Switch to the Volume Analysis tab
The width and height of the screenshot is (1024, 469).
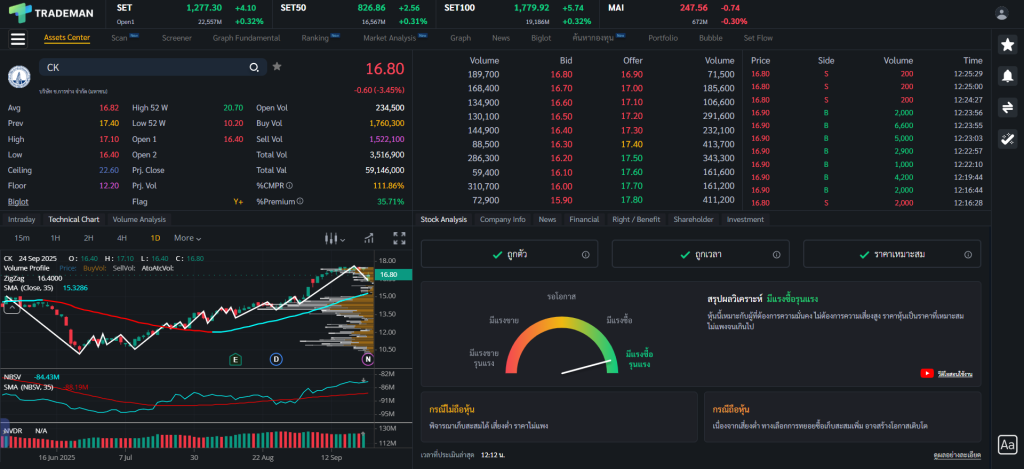click(139, 219)
